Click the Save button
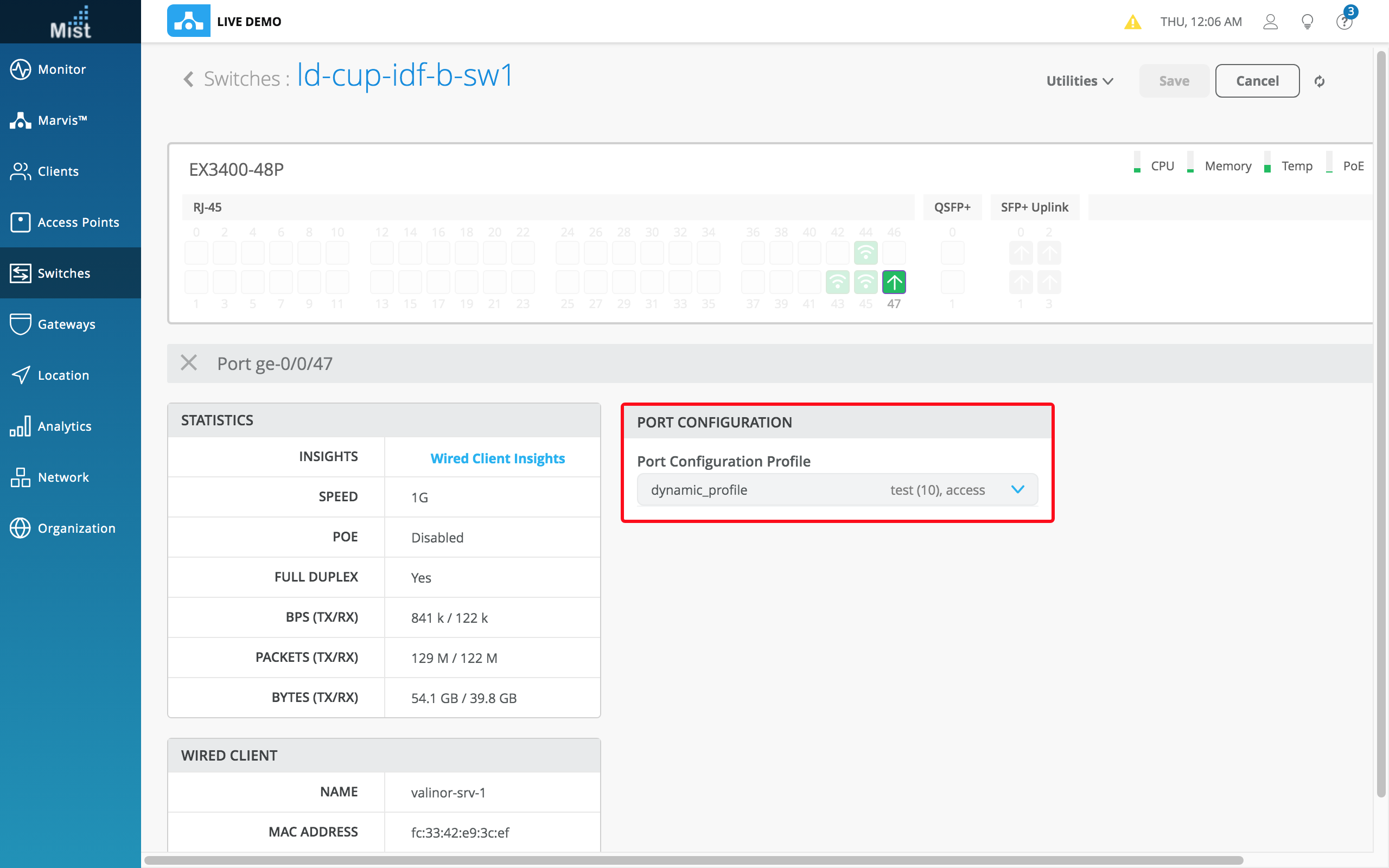Screen dimensions: 1389x868 tap(1173, 81)
